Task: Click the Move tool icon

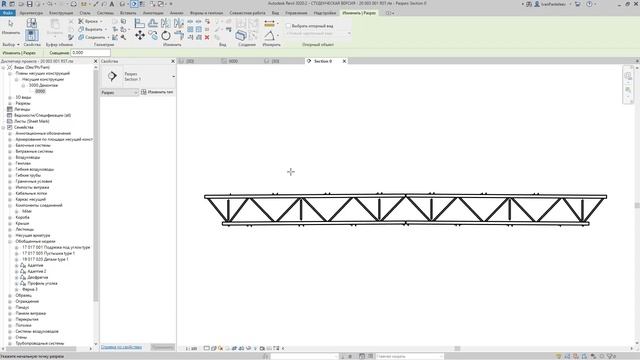Action: click(140, 36)
